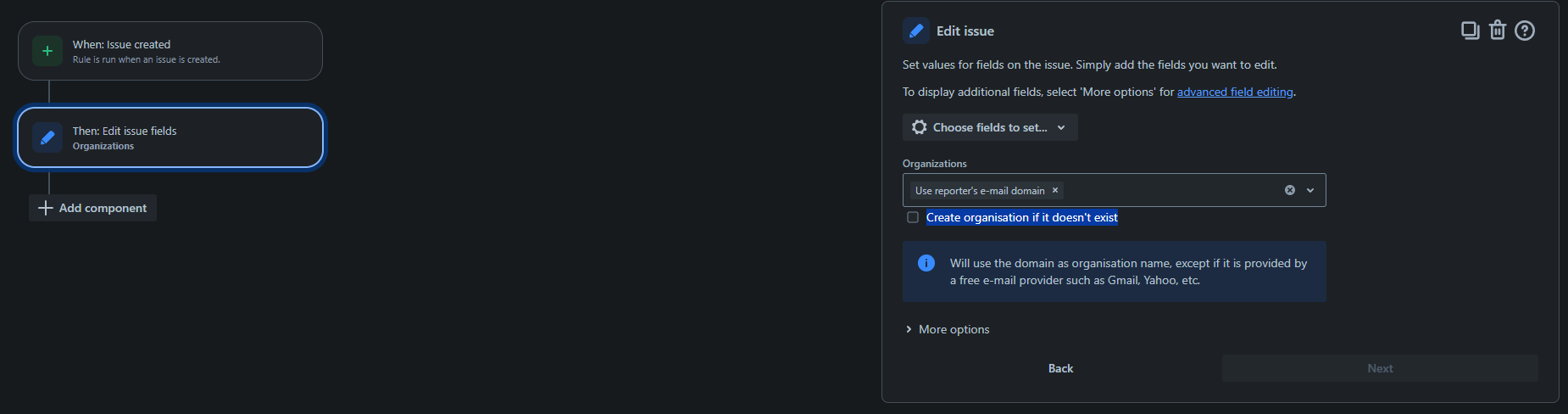This screenshot has height=414, width=1568.
Task: Click info message about domain as organisation
Action: (x=1115, y=271)
